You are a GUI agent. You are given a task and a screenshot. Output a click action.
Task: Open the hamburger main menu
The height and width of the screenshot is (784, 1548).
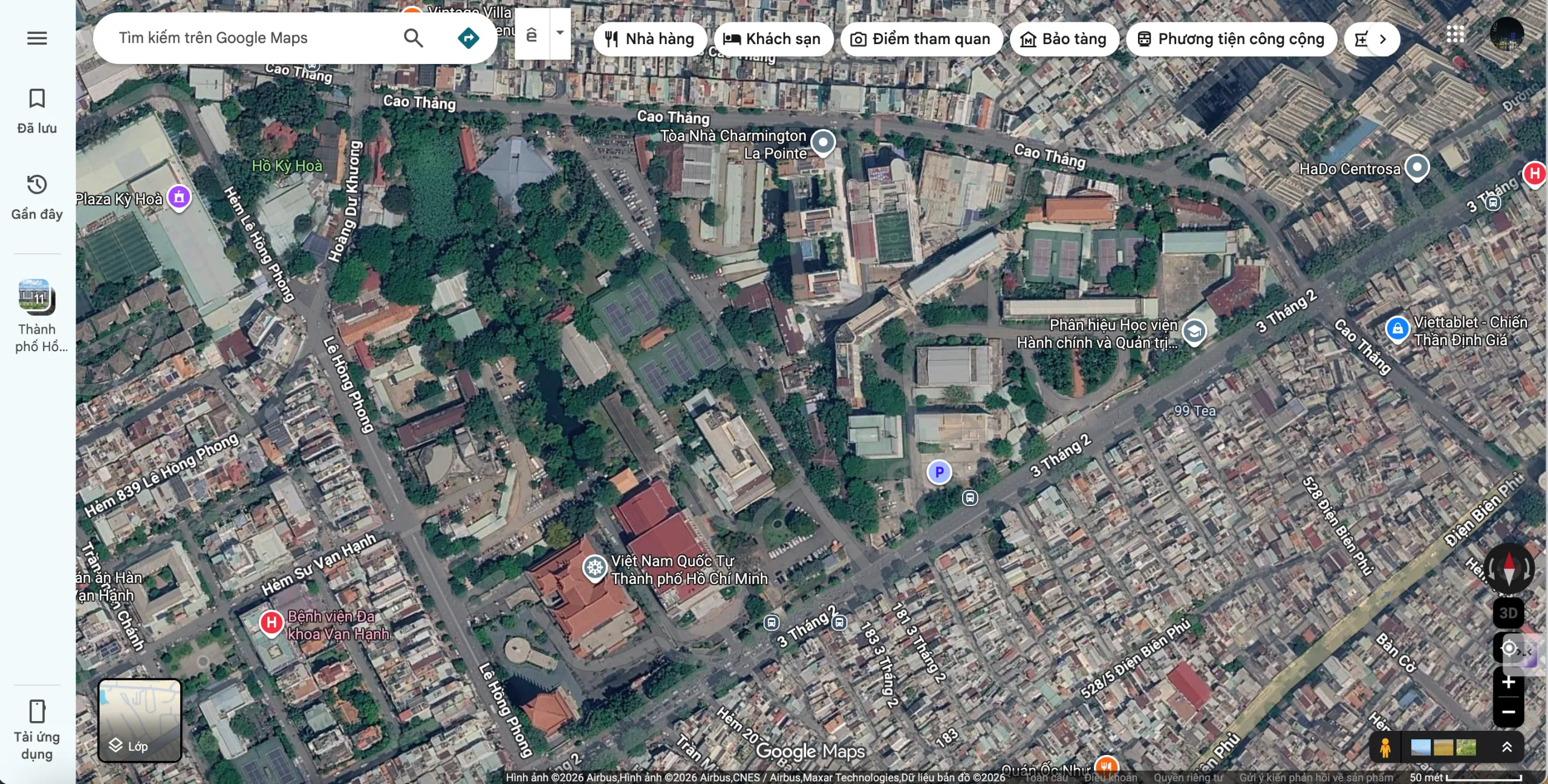click(37, 39)
